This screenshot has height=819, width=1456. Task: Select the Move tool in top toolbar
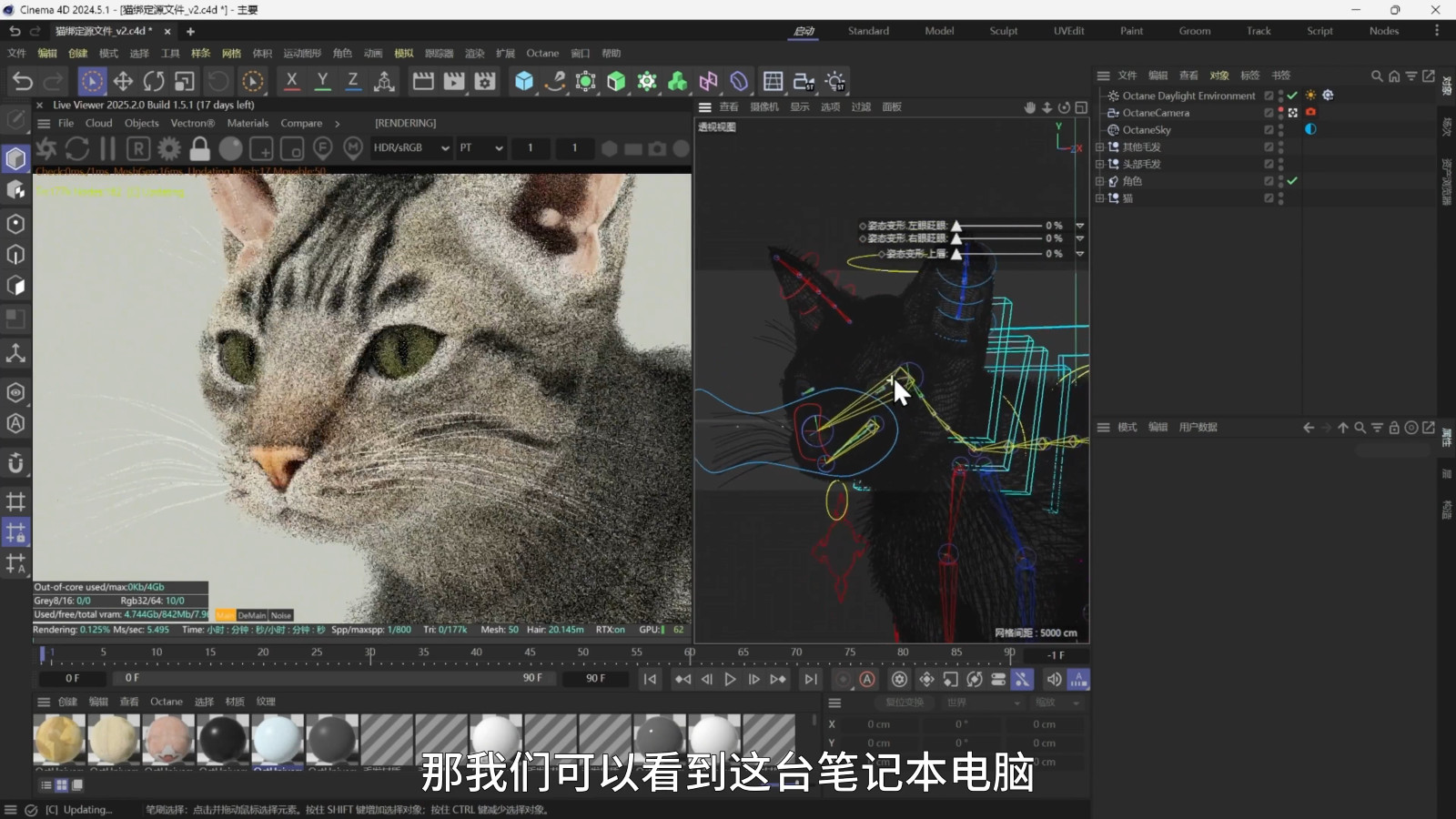pyautogui.click(x=123, y=81)
